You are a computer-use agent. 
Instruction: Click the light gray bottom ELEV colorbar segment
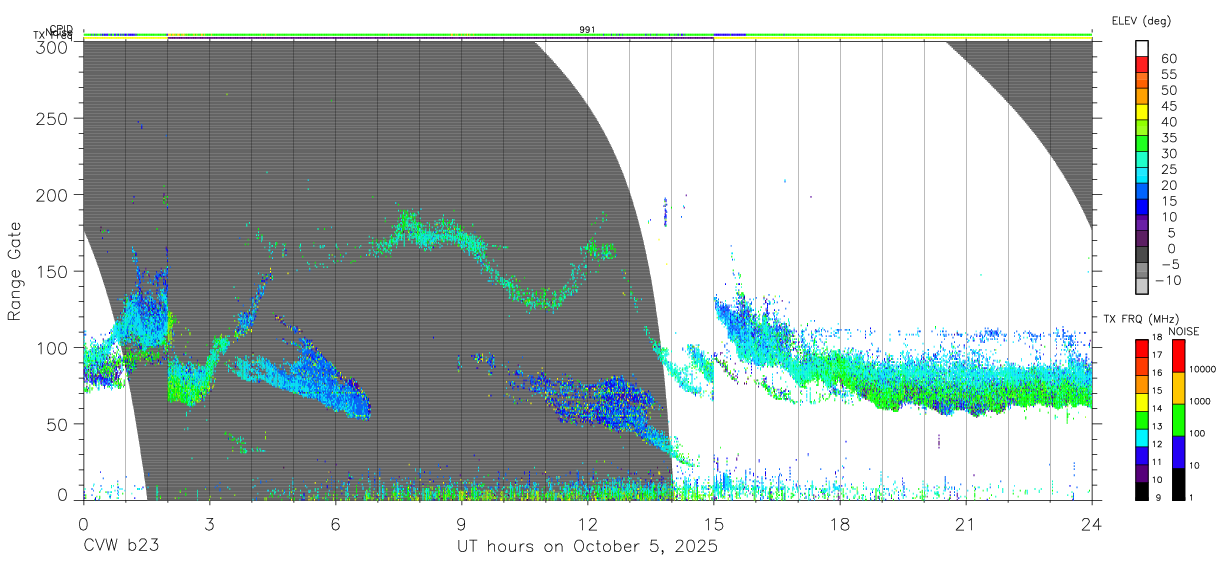(x=1142, y=288)
